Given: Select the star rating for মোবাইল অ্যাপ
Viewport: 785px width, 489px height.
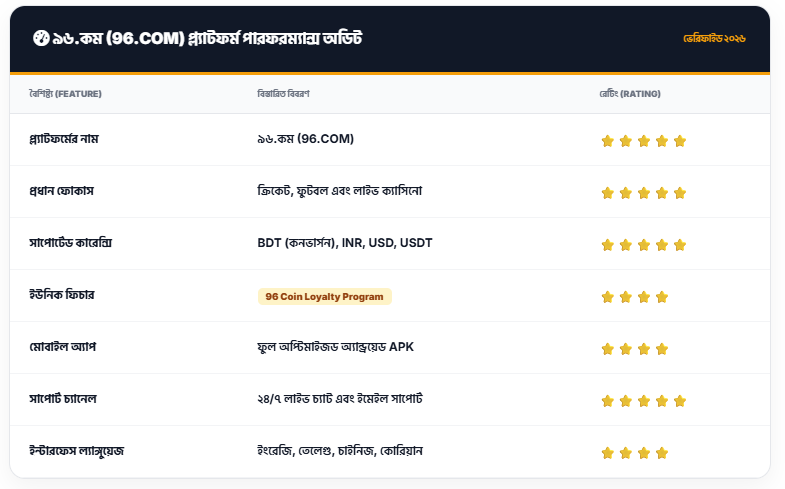Looking at the screenshot, I should 634,349.
